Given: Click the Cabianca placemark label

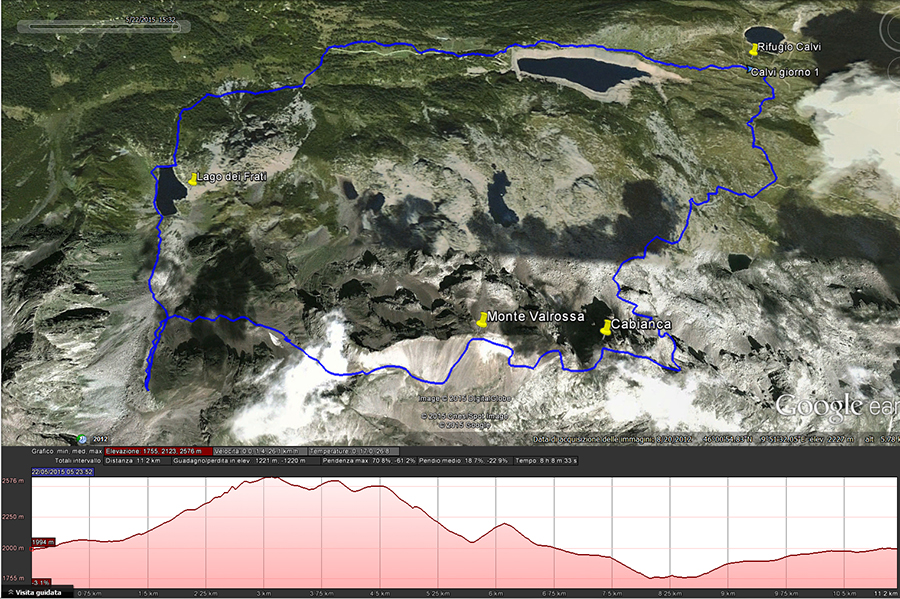Looking at the screenshot, I should click(641, 324).
